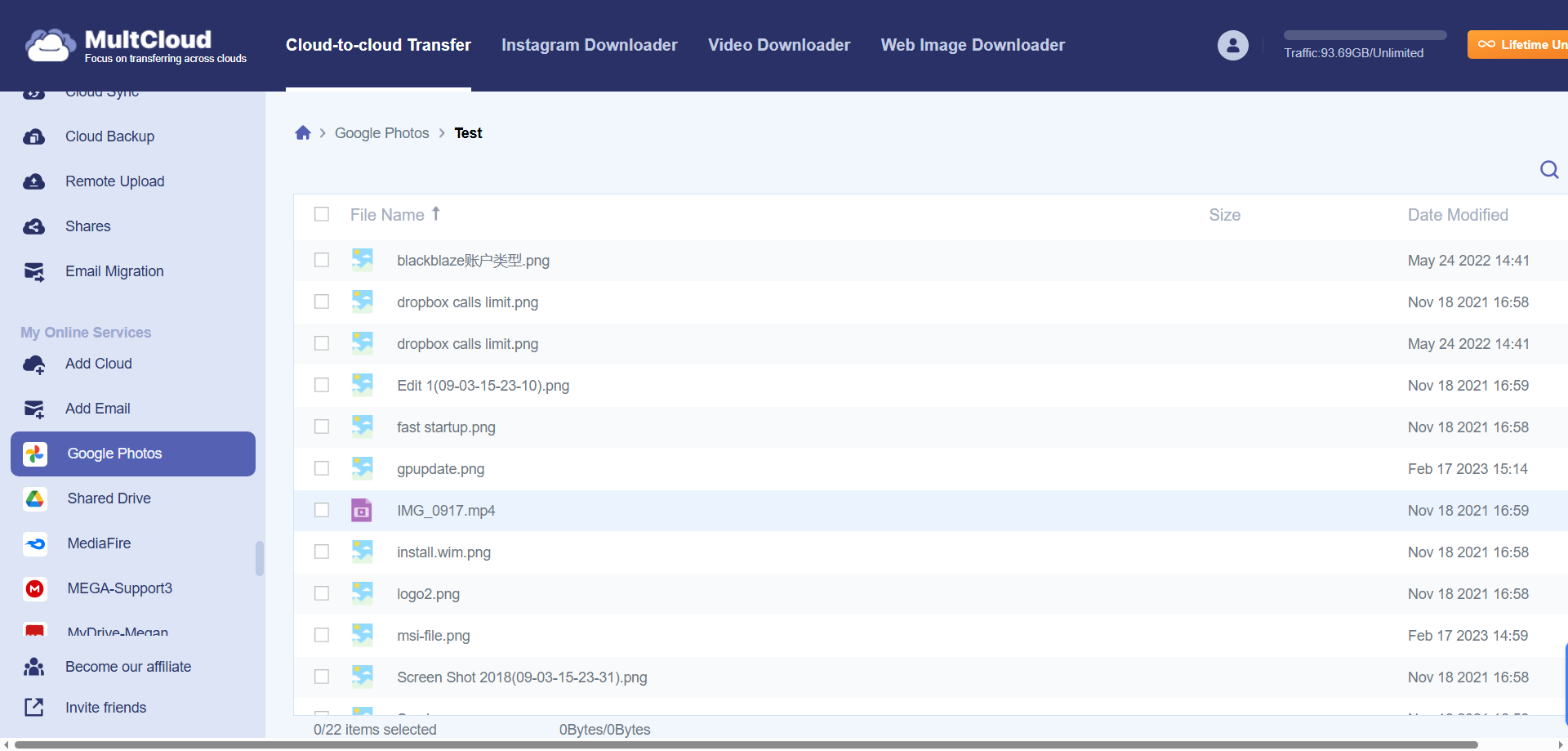Check the install.wim.png checkbox
The width and height of the screenshot is (1568, 751).
click(322, 552)
